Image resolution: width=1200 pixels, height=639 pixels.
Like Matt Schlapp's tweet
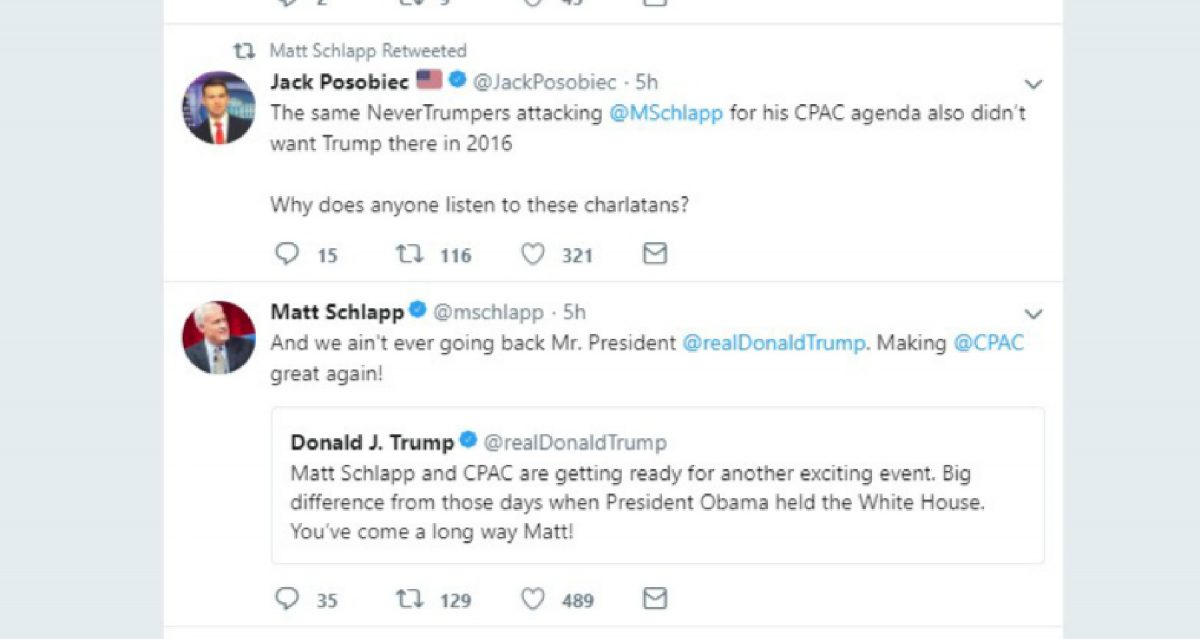click(533, 599)
